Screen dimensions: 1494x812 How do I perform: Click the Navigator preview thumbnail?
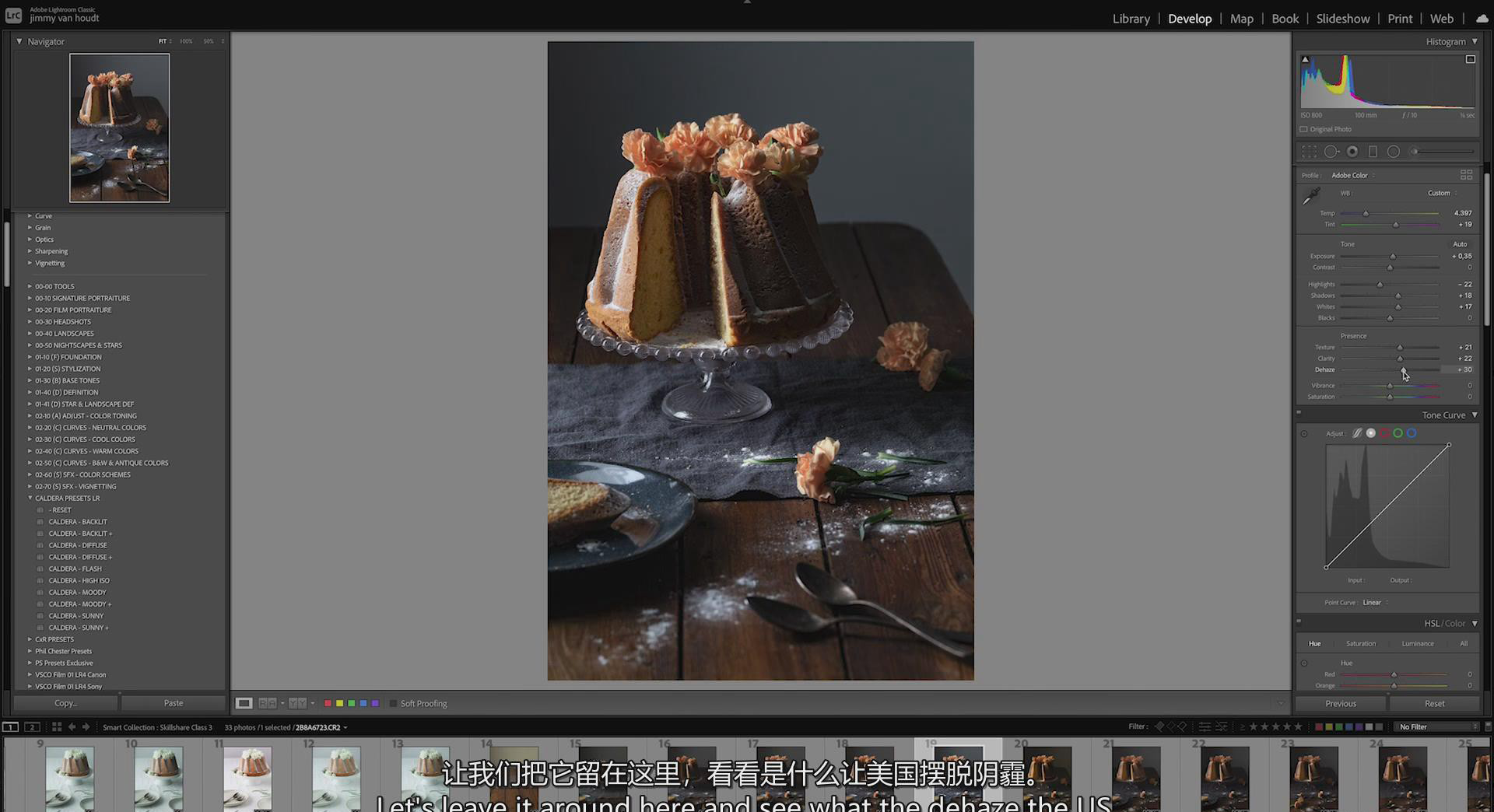tap(119, 128)
